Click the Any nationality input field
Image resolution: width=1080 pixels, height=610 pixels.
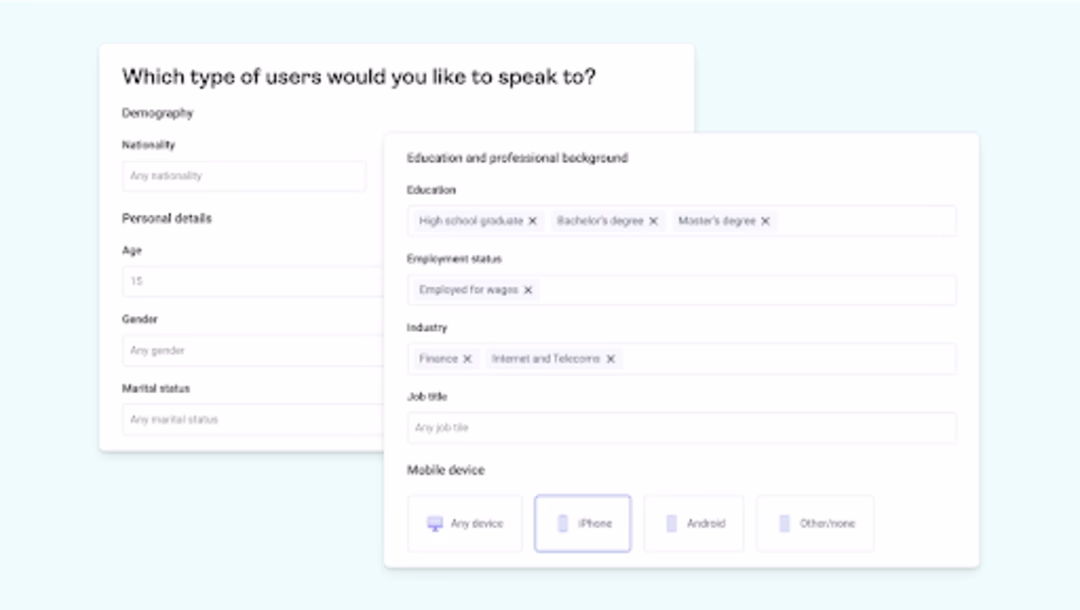[243, 176]
